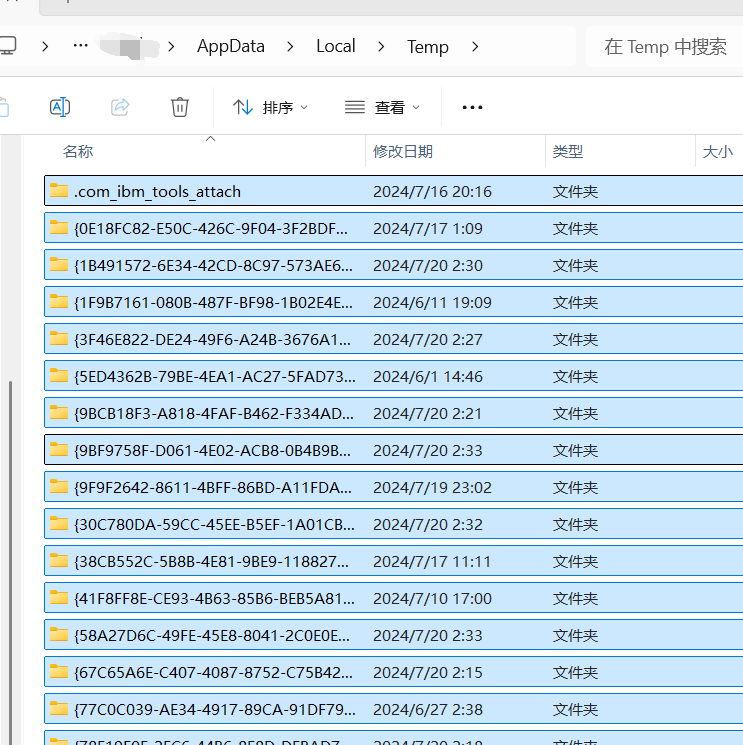Select the {30C780DA-59CC-45EE folder
743x745 pixels.
pos(393,524)
